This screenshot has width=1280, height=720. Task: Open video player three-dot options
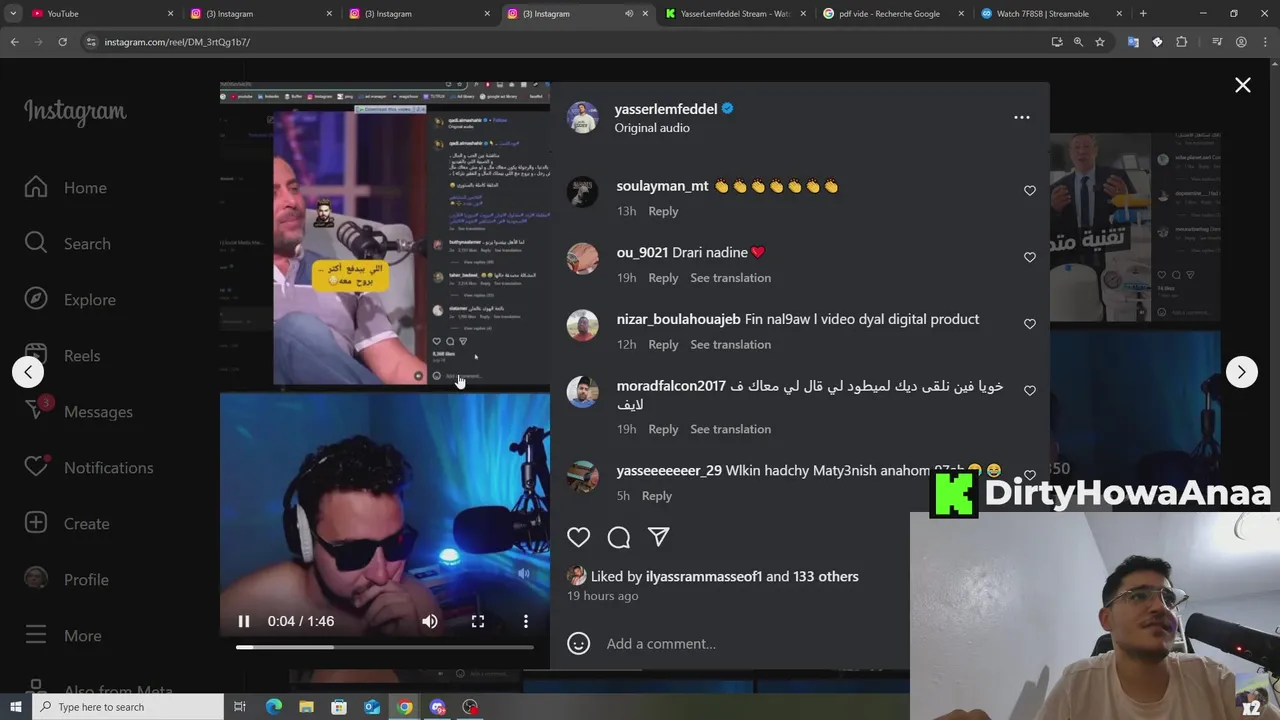click(526, 621)
